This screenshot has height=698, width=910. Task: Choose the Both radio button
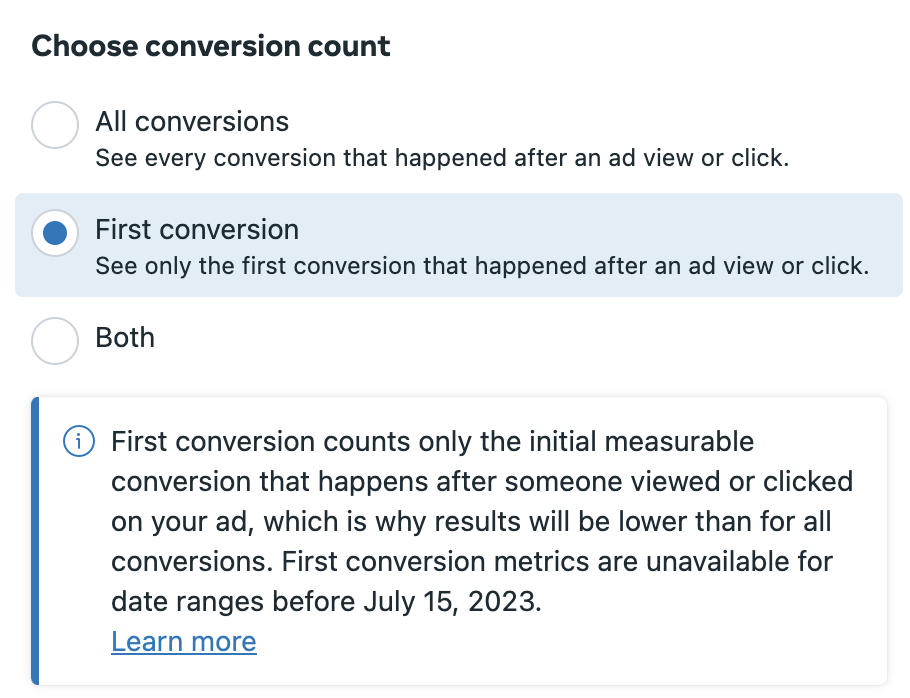click(55, 341)
